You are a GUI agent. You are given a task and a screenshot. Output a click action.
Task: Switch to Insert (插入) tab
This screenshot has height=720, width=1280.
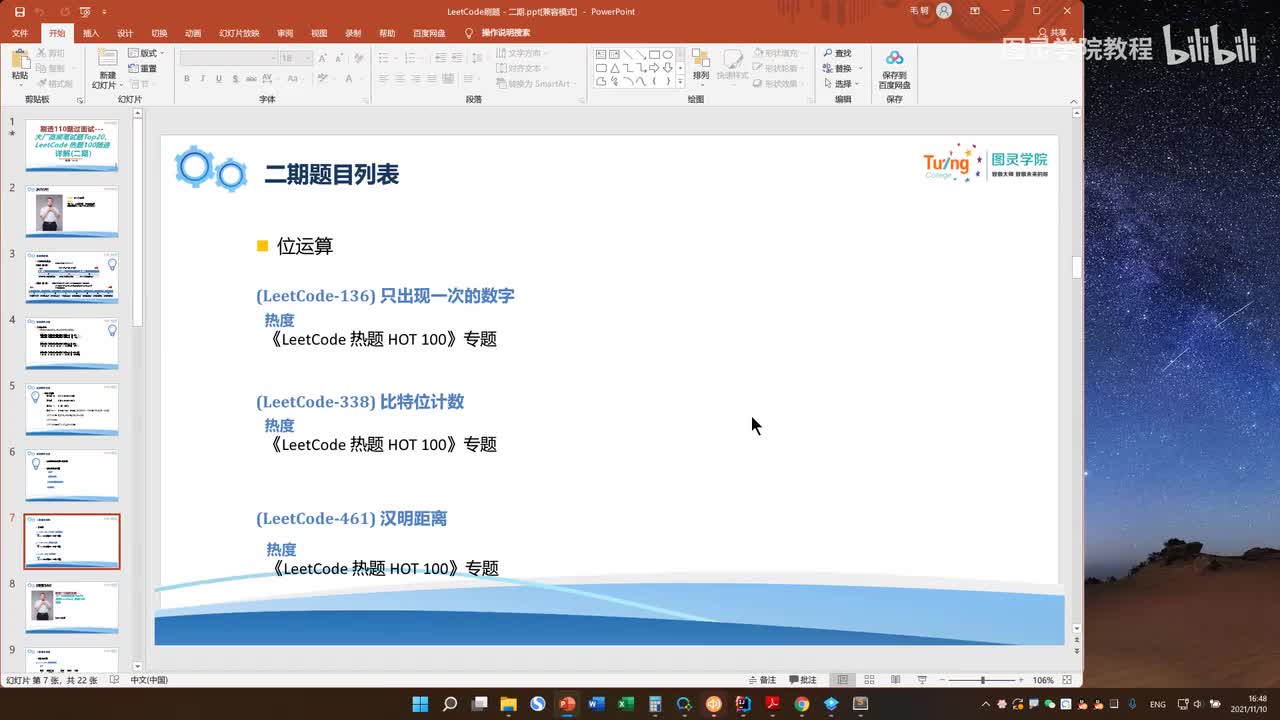coord(91,33)
